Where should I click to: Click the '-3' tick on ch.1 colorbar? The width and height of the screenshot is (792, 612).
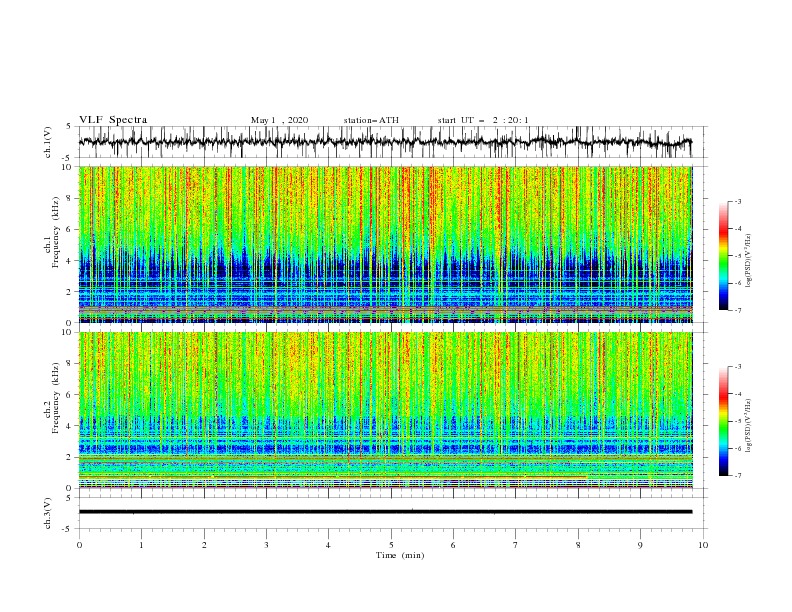737,201
